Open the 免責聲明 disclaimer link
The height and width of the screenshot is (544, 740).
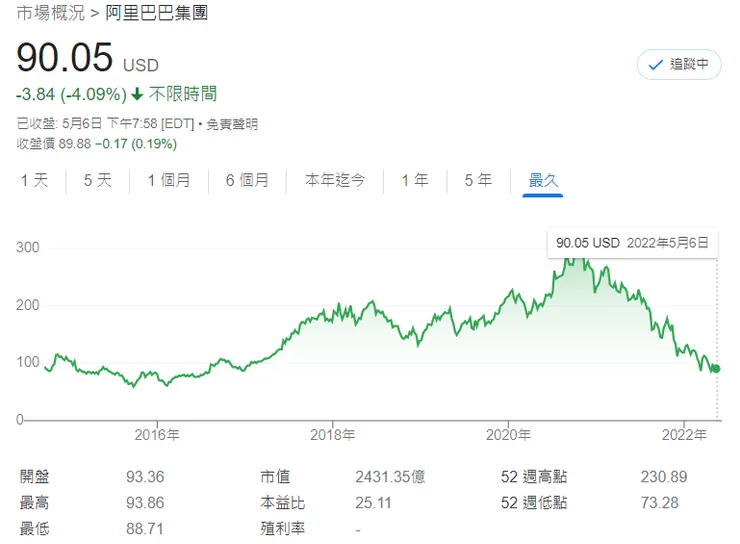click(x=232, y=124)
